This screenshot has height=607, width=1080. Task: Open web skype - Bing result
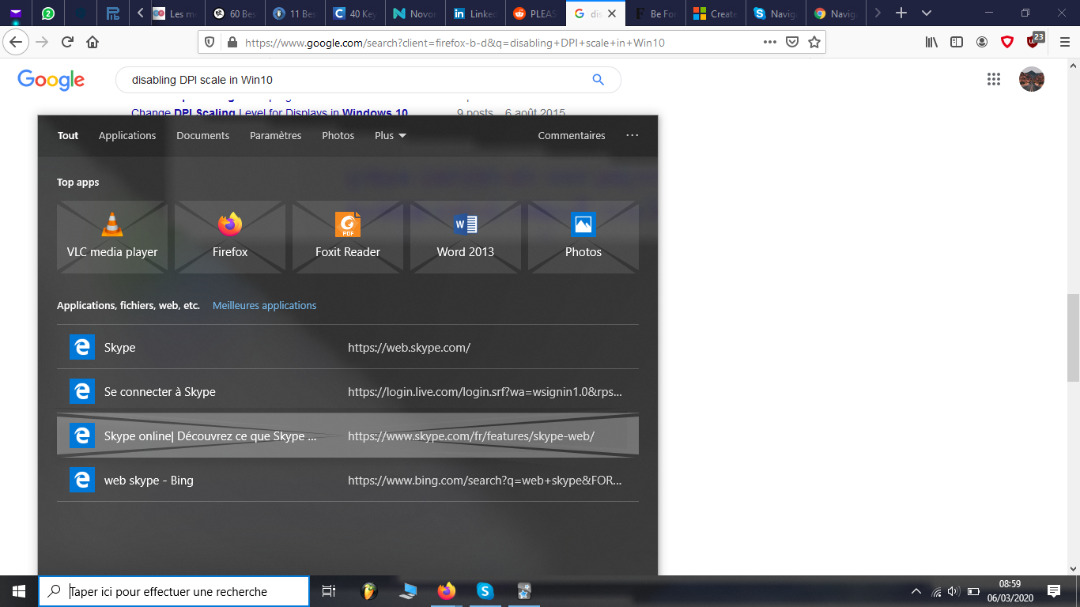348,480
